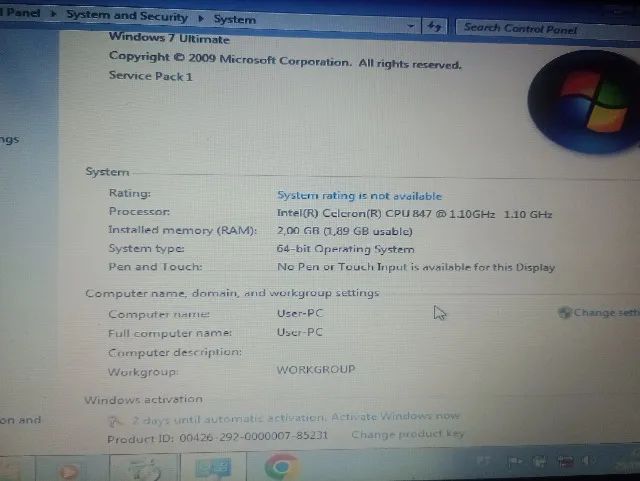Click the User-PC full computer name value

300,332
